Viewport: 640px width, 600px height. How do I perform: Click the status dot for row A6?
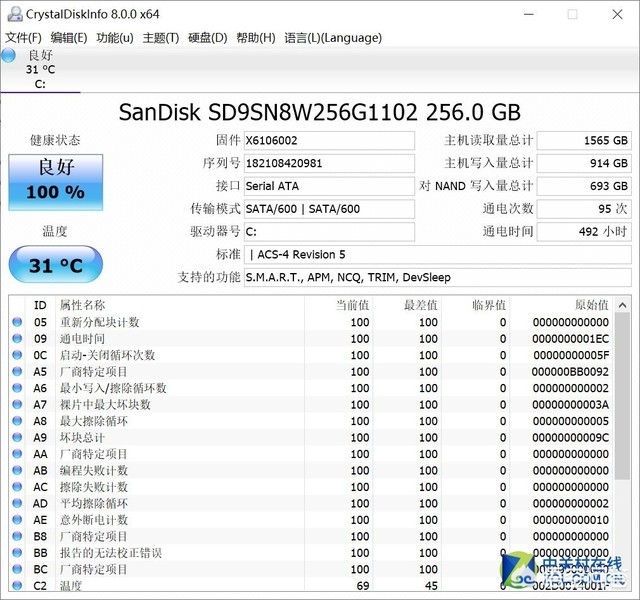17,388
